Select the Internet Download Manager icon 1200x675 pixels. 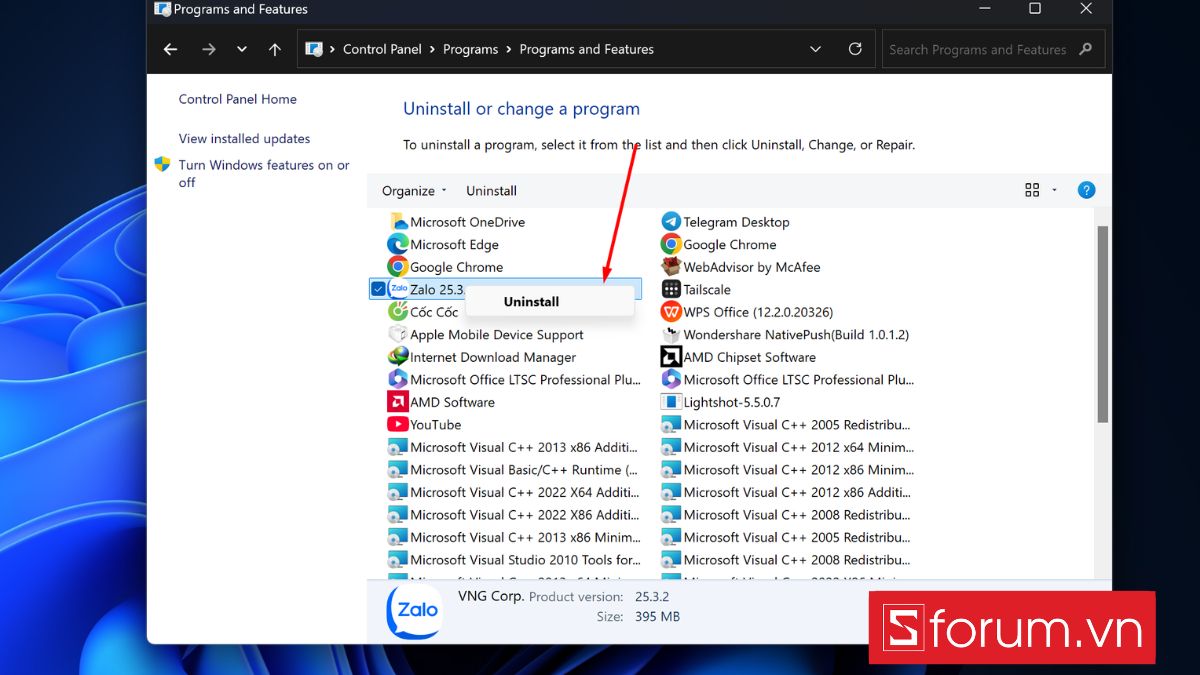tap(398, 357)
